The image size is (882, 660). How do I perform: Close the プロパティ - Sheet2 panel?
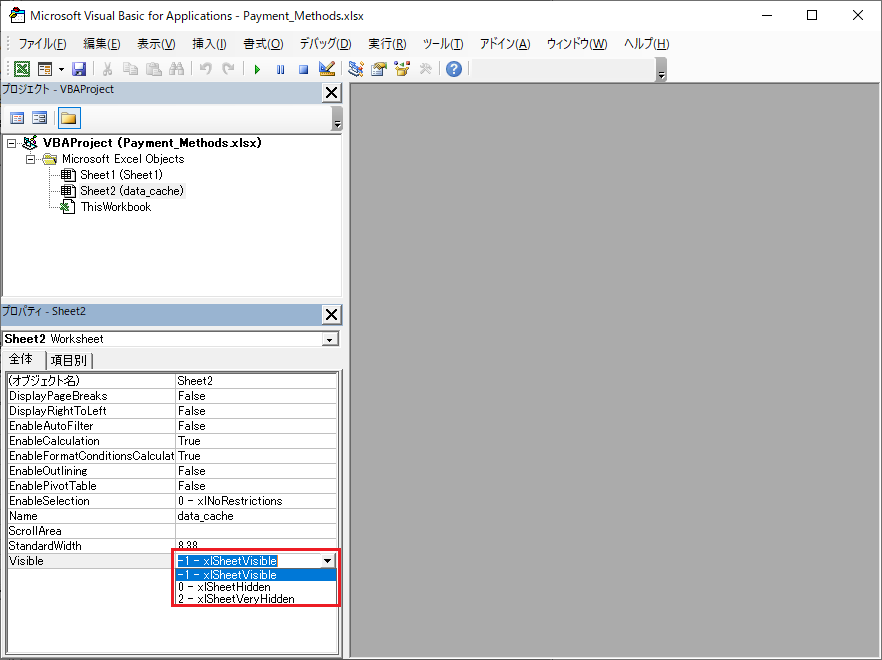(331, 315)
